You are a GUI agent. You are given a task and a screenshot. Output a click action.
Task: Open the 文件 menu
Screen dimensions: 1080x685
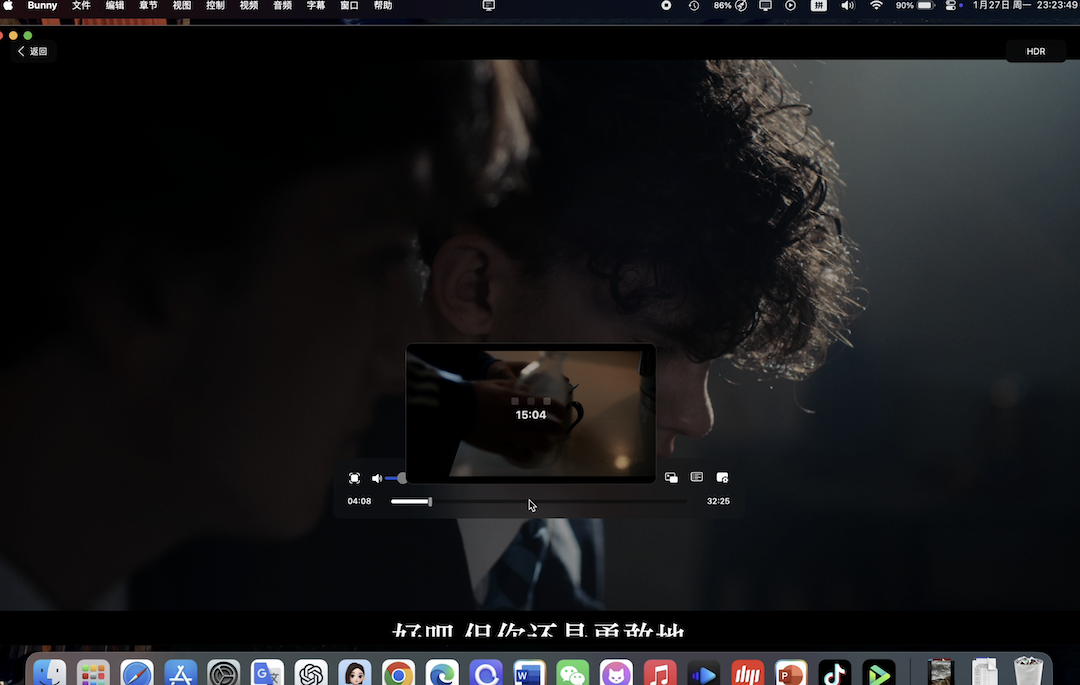(x=81, y=6)
